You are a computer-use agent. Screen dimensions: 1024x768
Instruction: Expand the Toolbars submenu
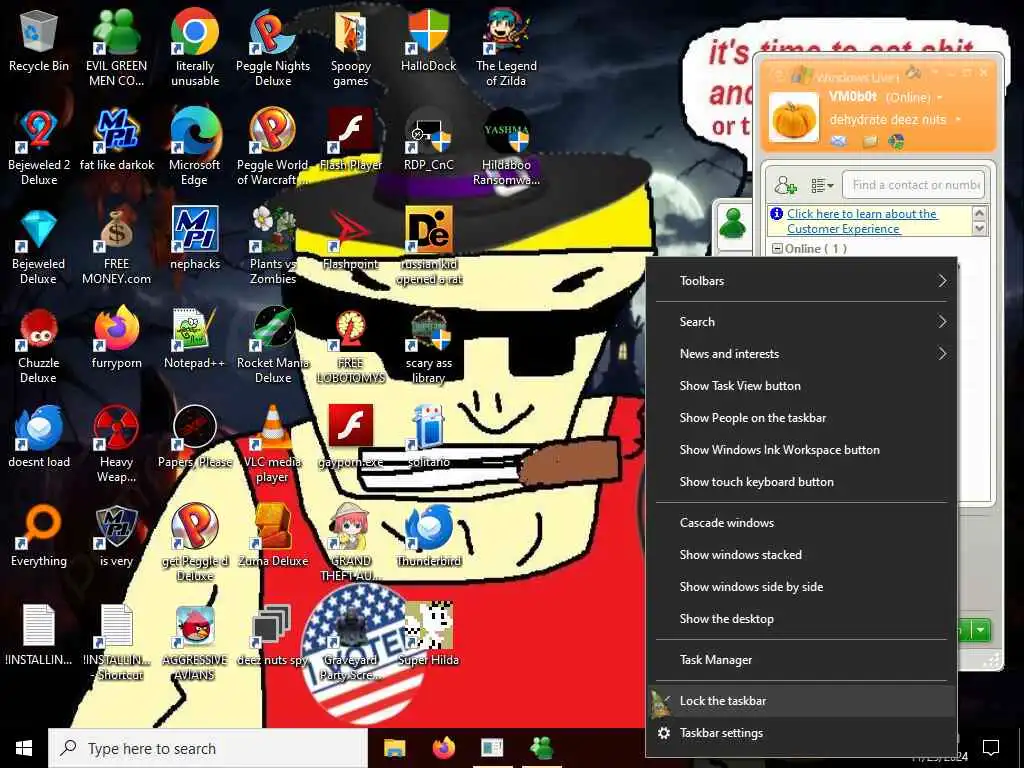[x=801, y=281]
